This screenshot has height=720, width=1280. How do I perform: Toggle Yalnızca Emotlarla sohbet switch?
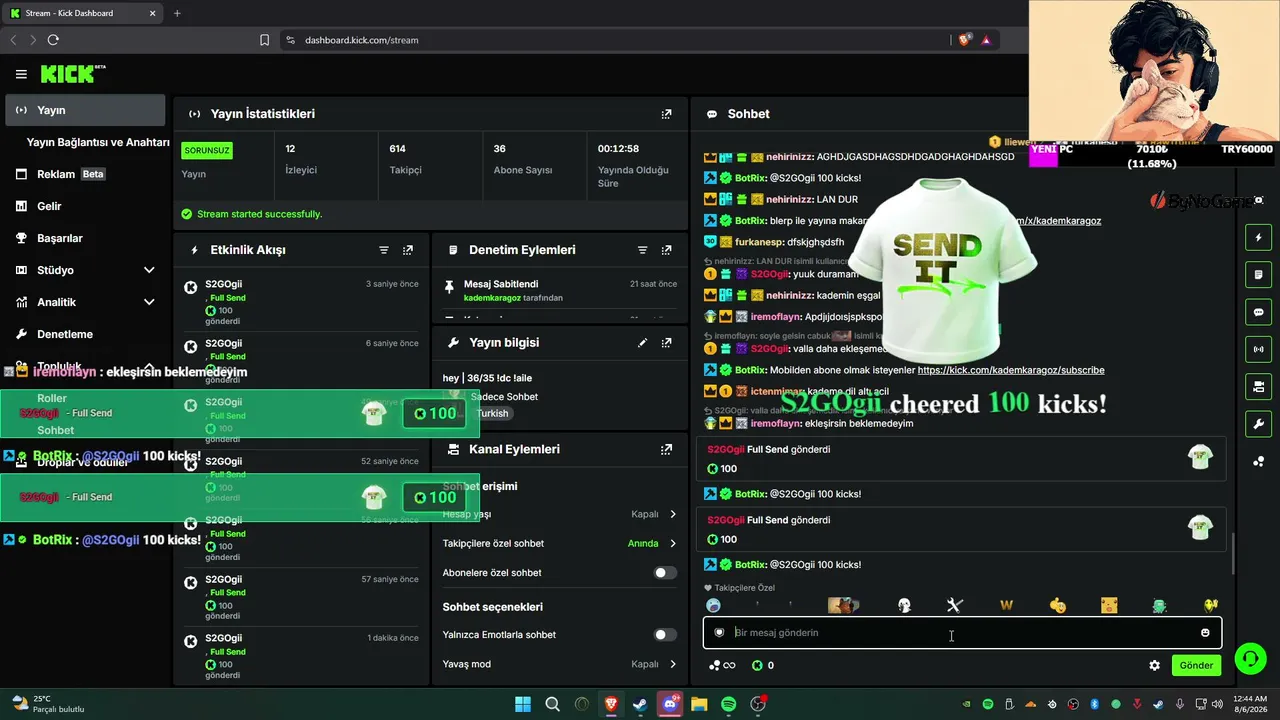[665, 635]
